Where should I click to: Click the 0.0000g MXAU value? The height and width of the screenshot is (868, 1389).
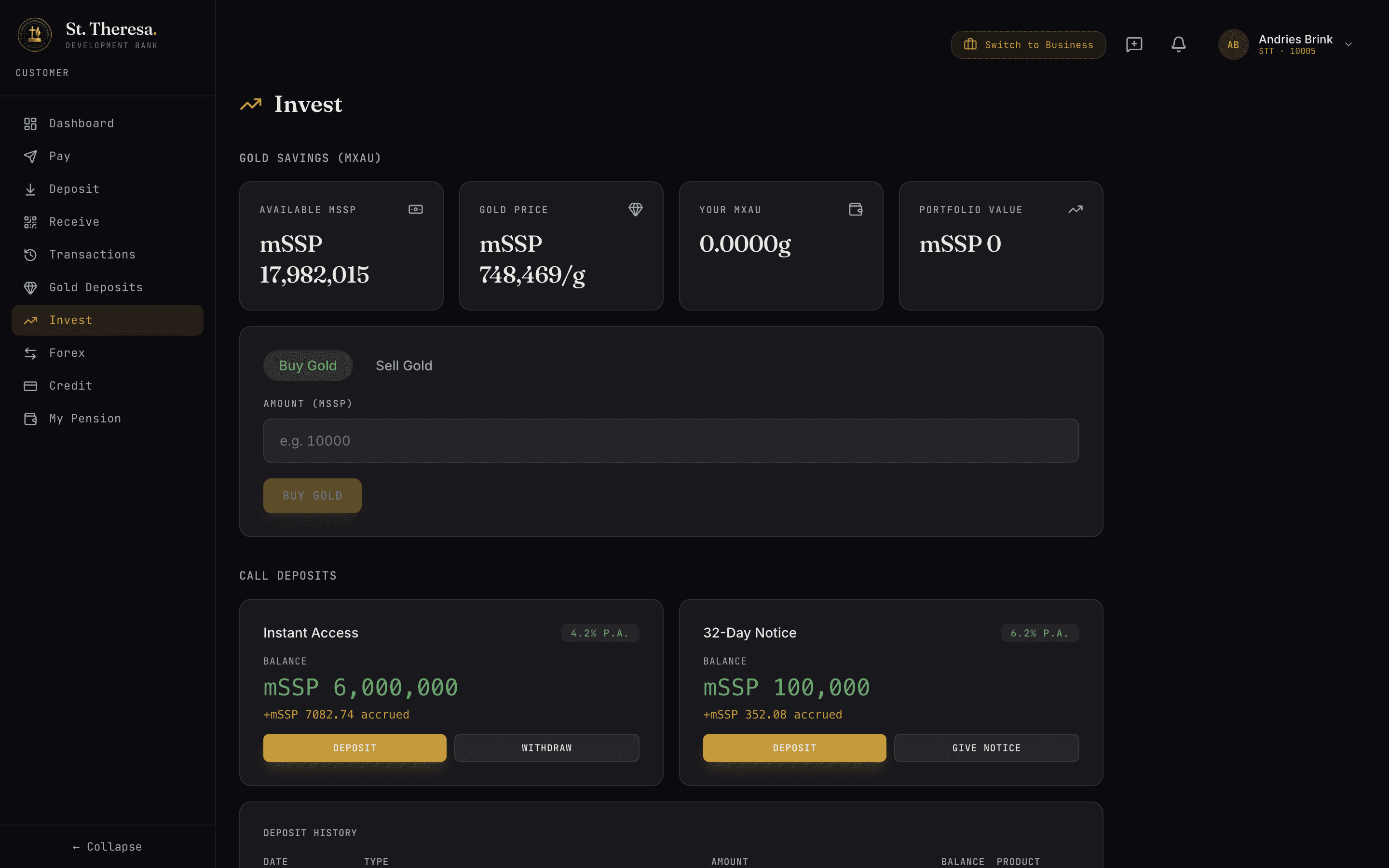pos(745,244)
